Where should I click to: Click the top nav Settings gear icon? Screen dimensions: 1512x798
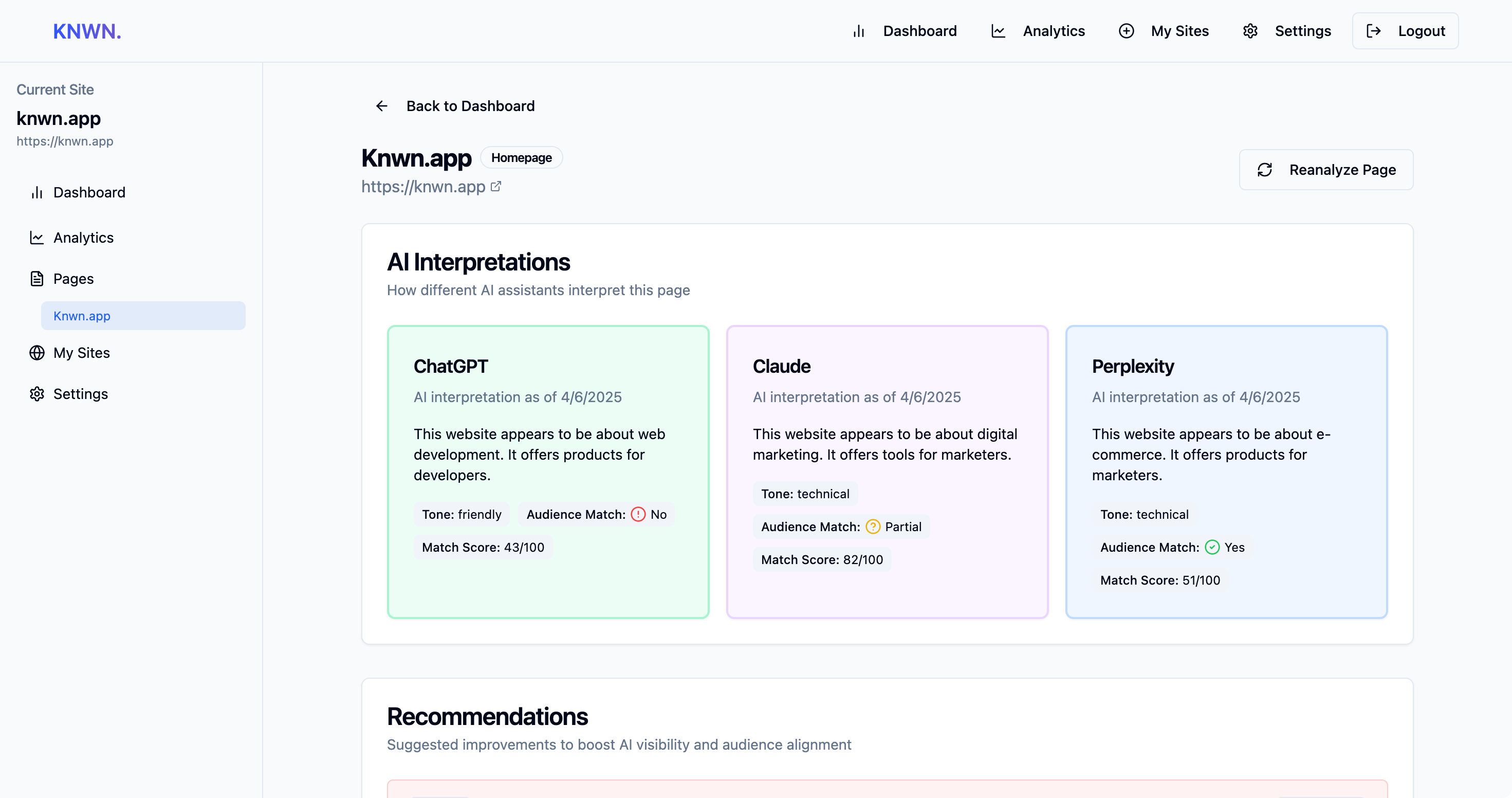coord(1249,31)
